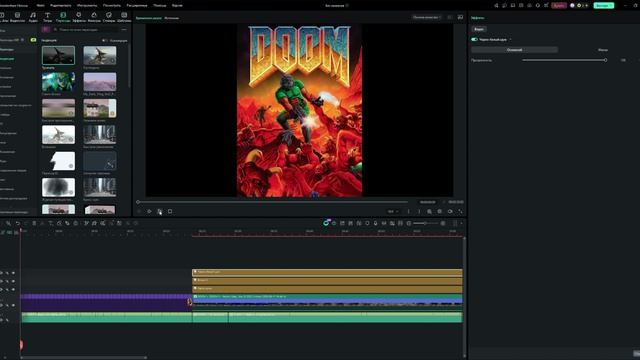Click the user avatar circle in top bar

pos(572,5)
